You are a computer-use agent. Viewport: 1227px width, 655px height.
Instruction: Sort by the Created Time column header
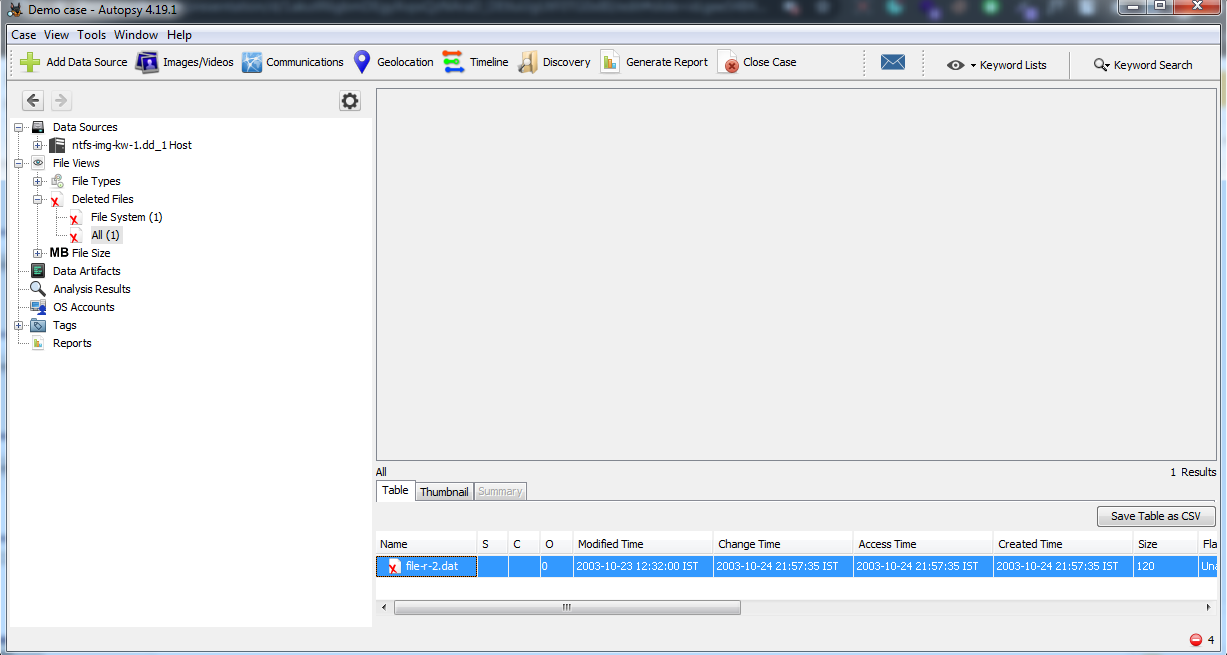pos(1063,544)
